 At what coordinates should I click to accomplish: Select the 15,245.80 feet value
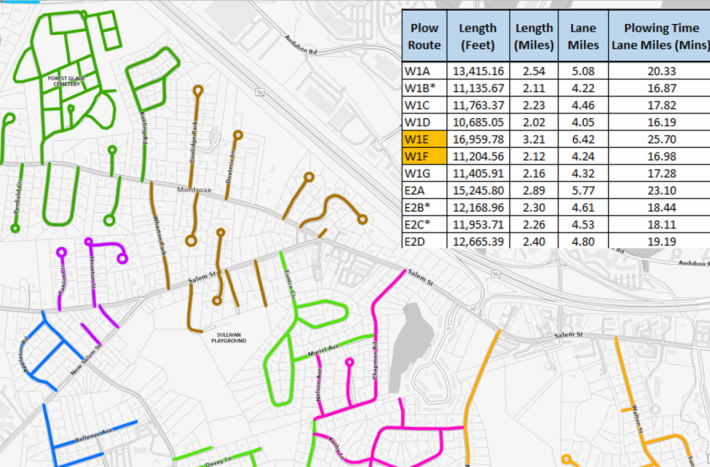[x=478, y=190]
